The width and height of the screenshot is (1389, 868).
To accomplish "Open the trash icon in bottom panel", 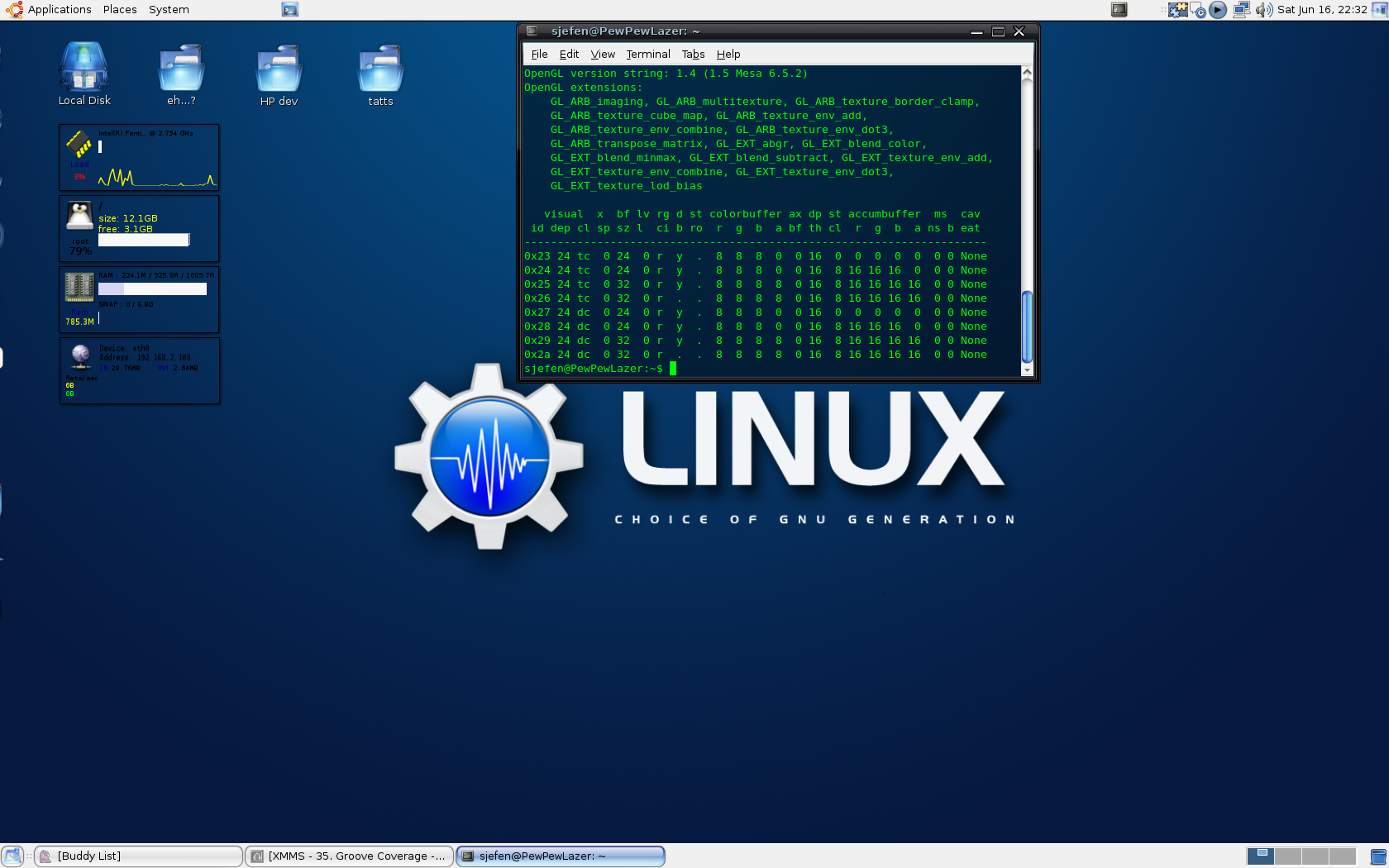I will click(1377, 856).
